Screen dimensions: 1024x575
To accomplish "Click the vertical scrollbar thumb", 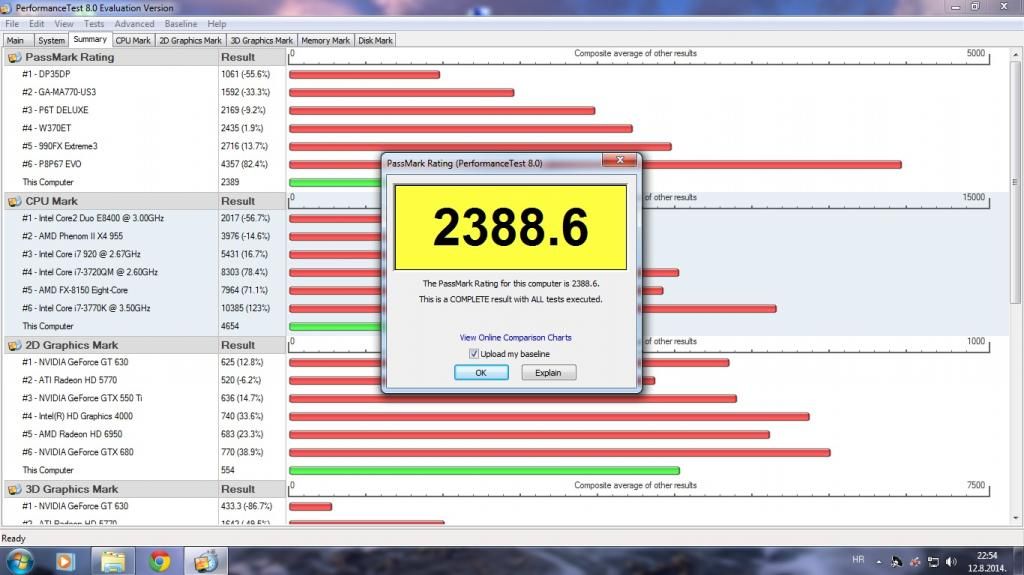I will (x=1016, y=182).
